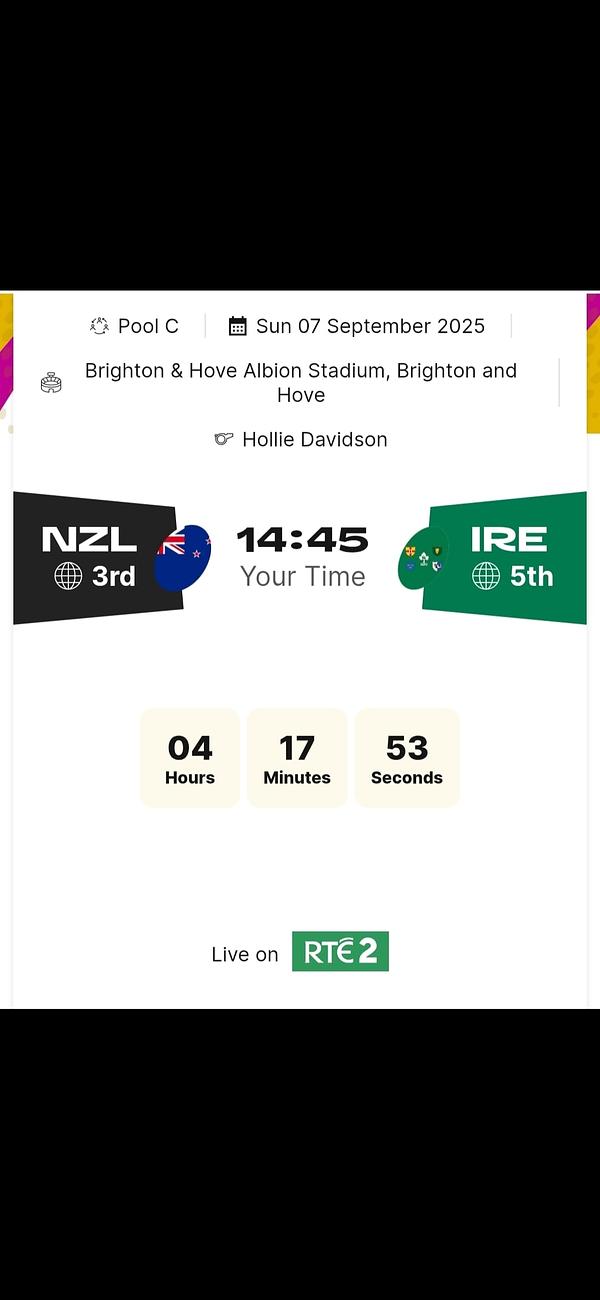This screenshot has height=1300, width=600.
Task: Tap the referee whistle icon
Action: click(224, 439)
